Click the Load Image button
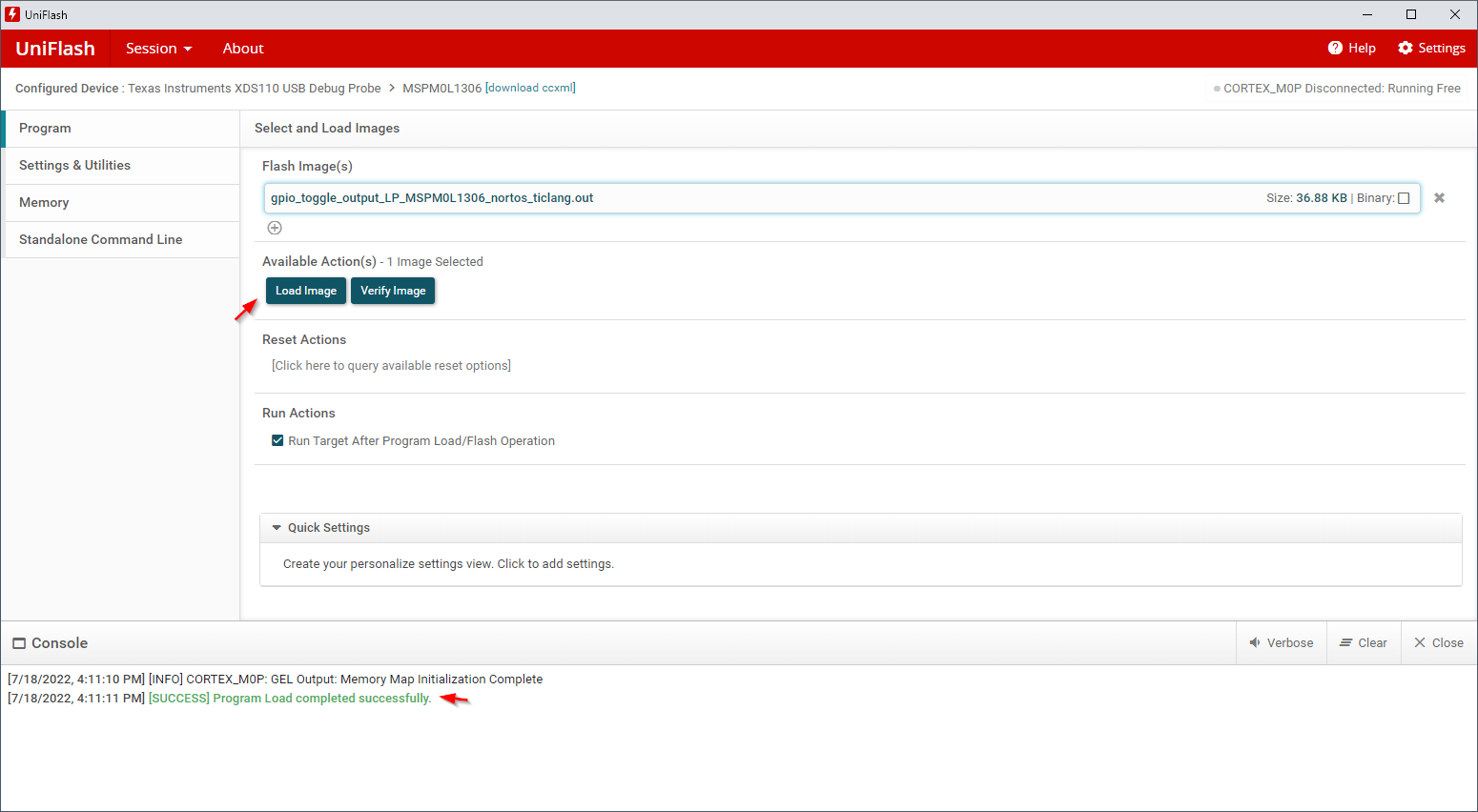 306,291
